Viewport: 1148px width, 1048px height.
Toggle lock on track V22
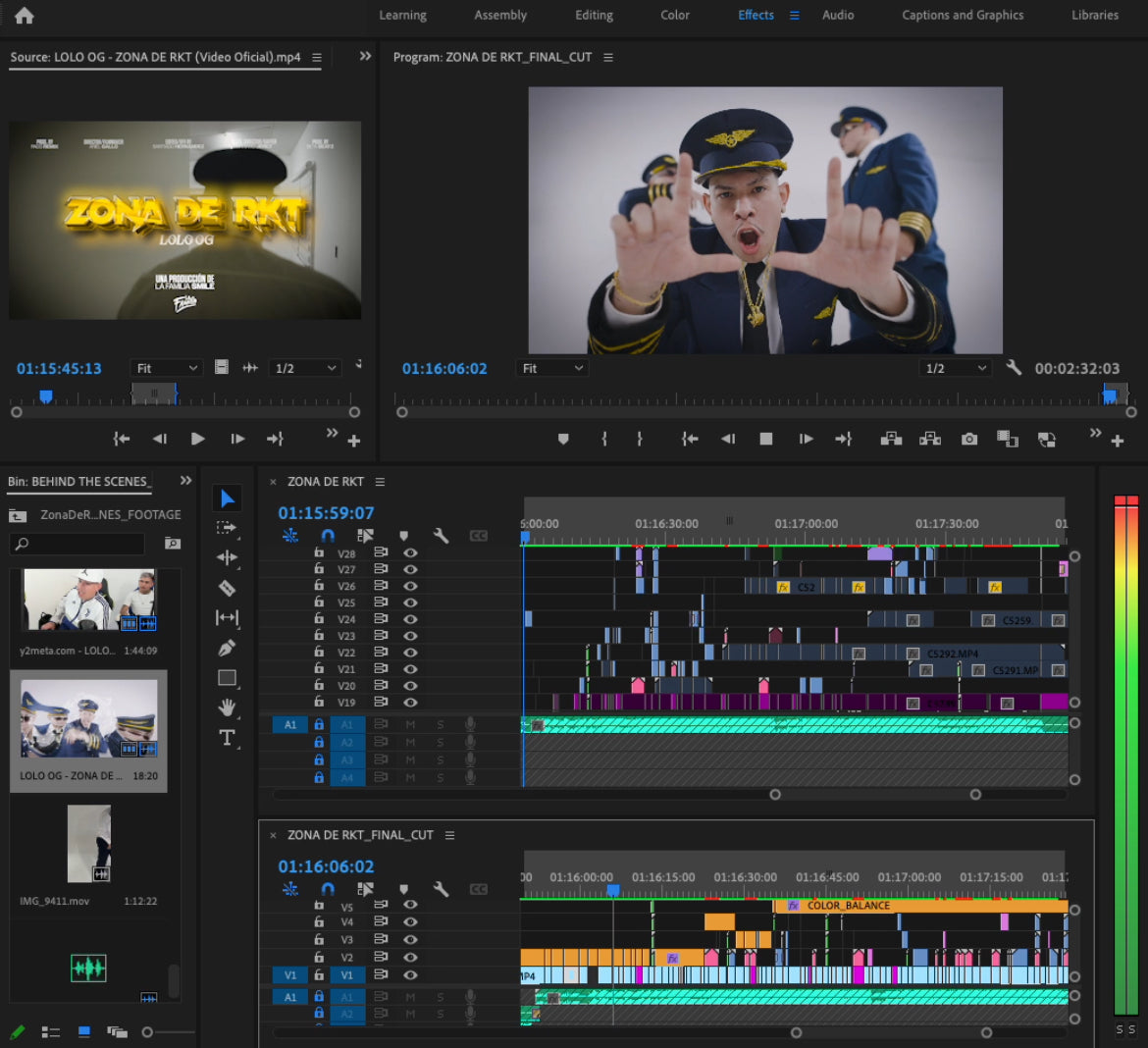tap(319, 652)
